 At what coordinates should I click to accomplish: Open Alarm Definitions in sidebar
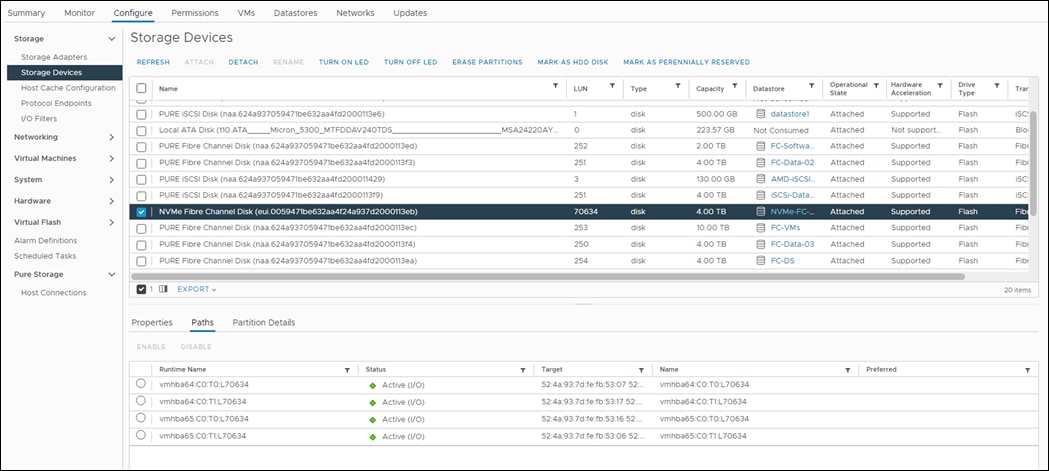[45, 240]
